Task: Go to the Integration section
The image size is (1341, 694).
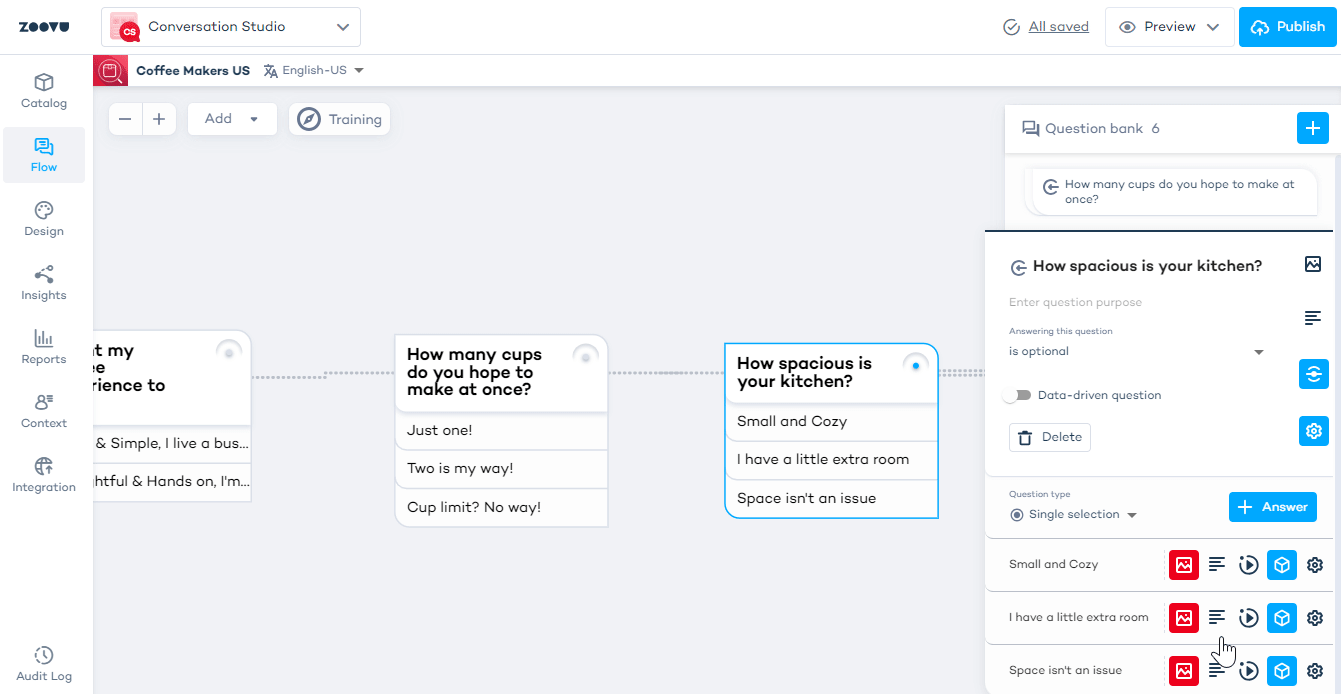Action: (44, 475)
